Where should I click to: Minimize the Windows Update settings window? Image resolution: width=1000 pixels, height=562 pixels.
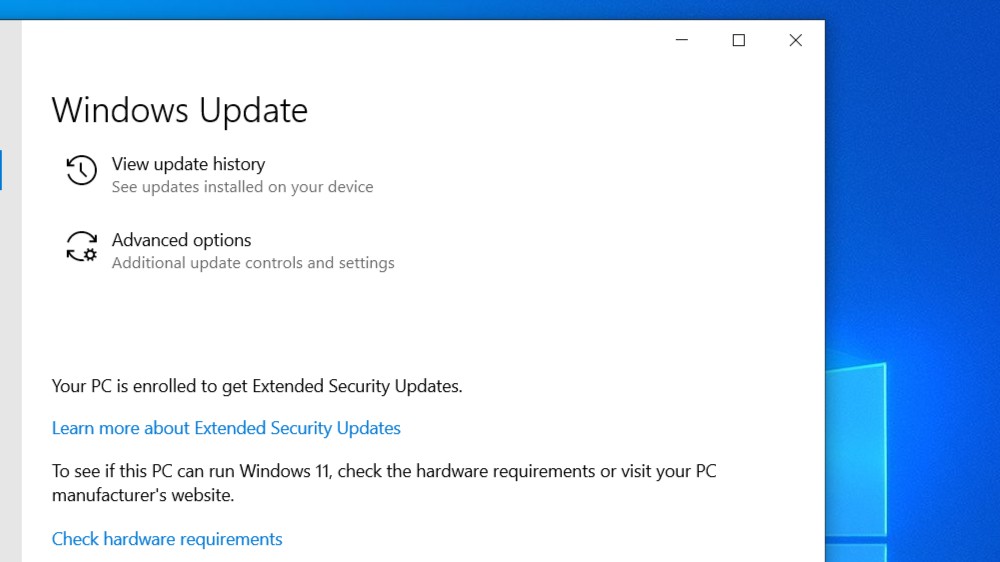click(682, 40)
